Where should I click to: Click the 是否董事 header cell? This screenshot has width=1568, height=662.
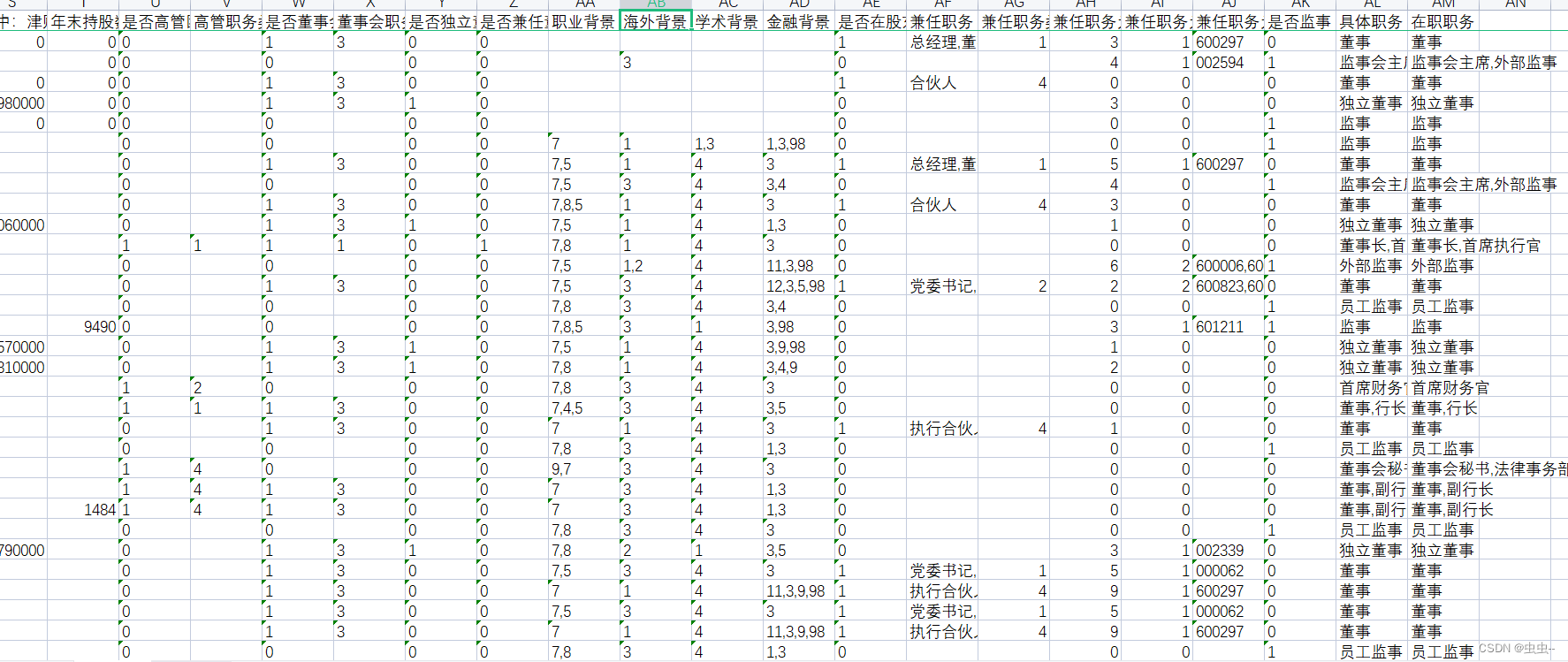[298, 22]
